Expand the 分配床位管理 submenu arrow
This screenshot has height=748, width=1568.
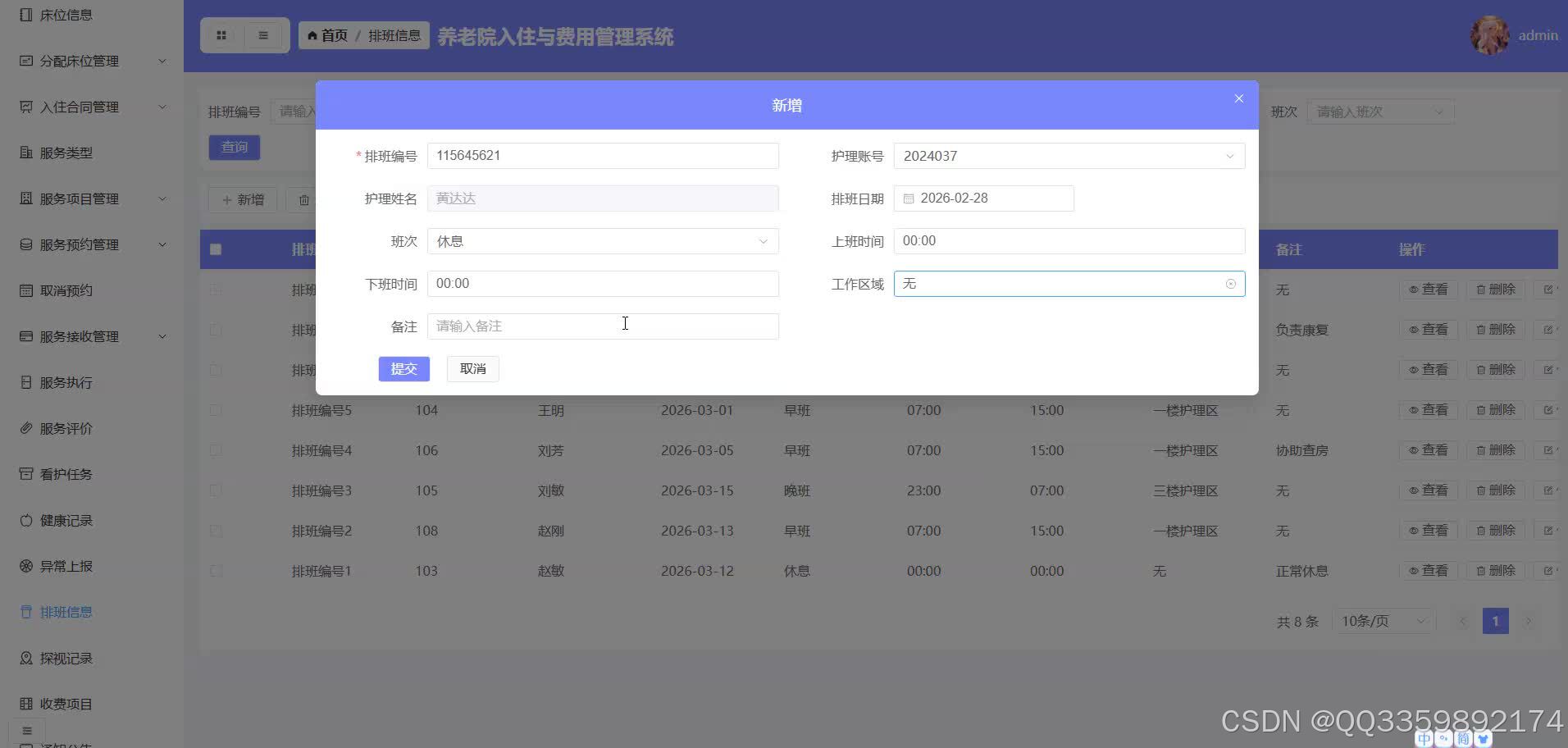tap(162, 61)
